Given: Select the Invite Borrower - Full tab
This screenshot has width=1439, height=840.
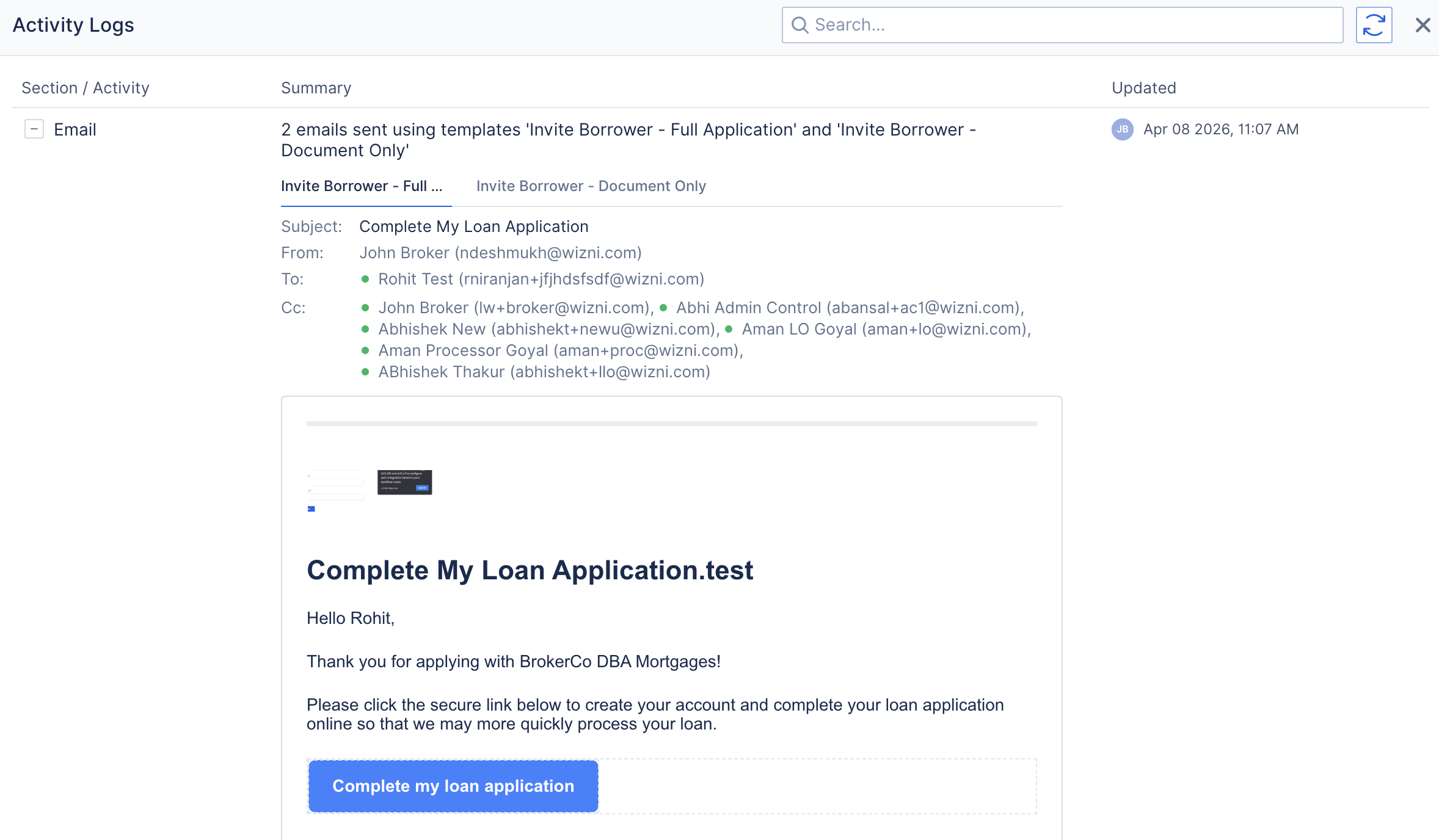Looking at the screenshot, I should (x=362, y=186).
